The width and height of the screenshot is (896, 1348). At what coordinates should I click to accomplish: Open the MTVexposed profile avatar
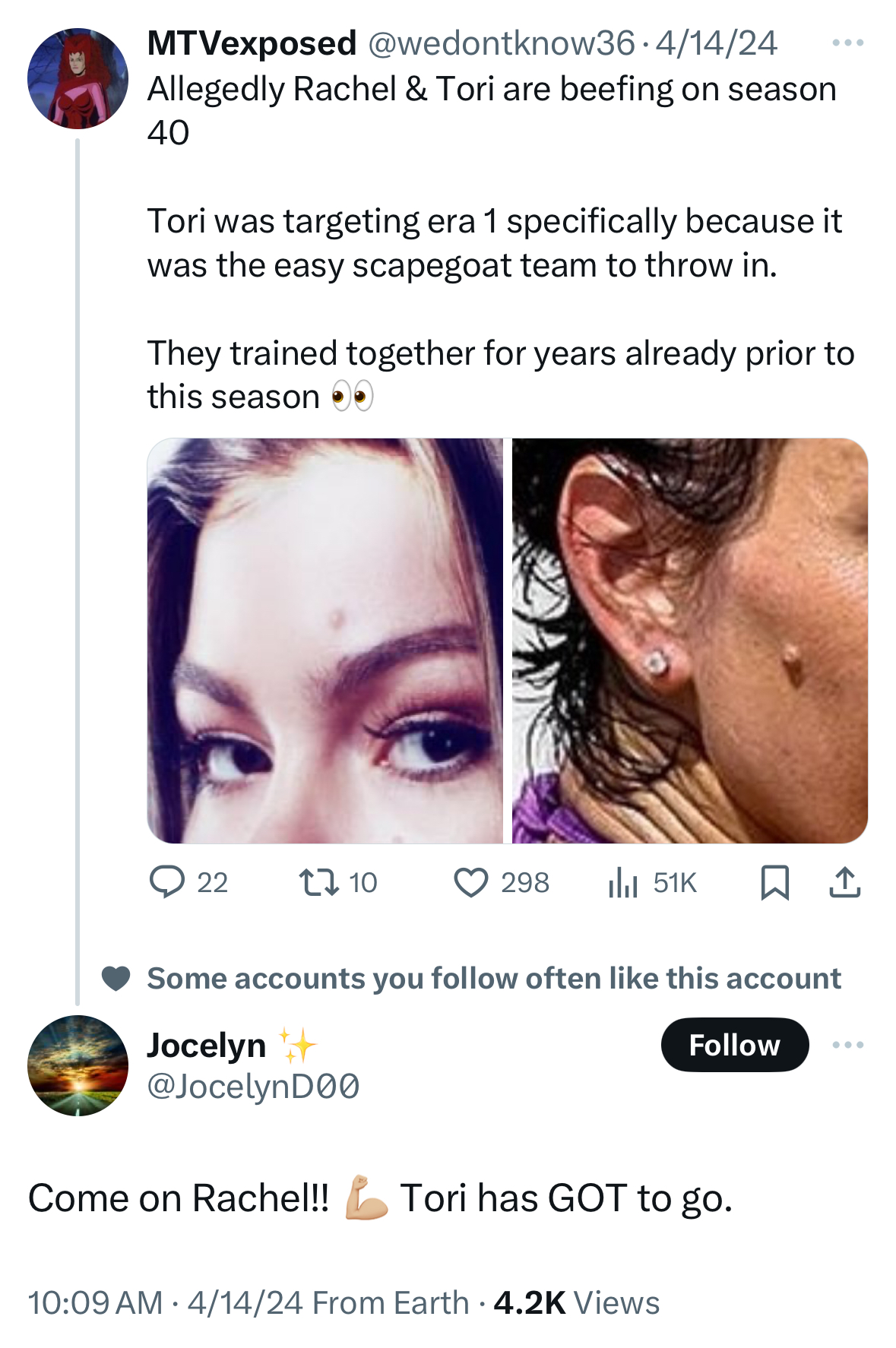[78, 78]
